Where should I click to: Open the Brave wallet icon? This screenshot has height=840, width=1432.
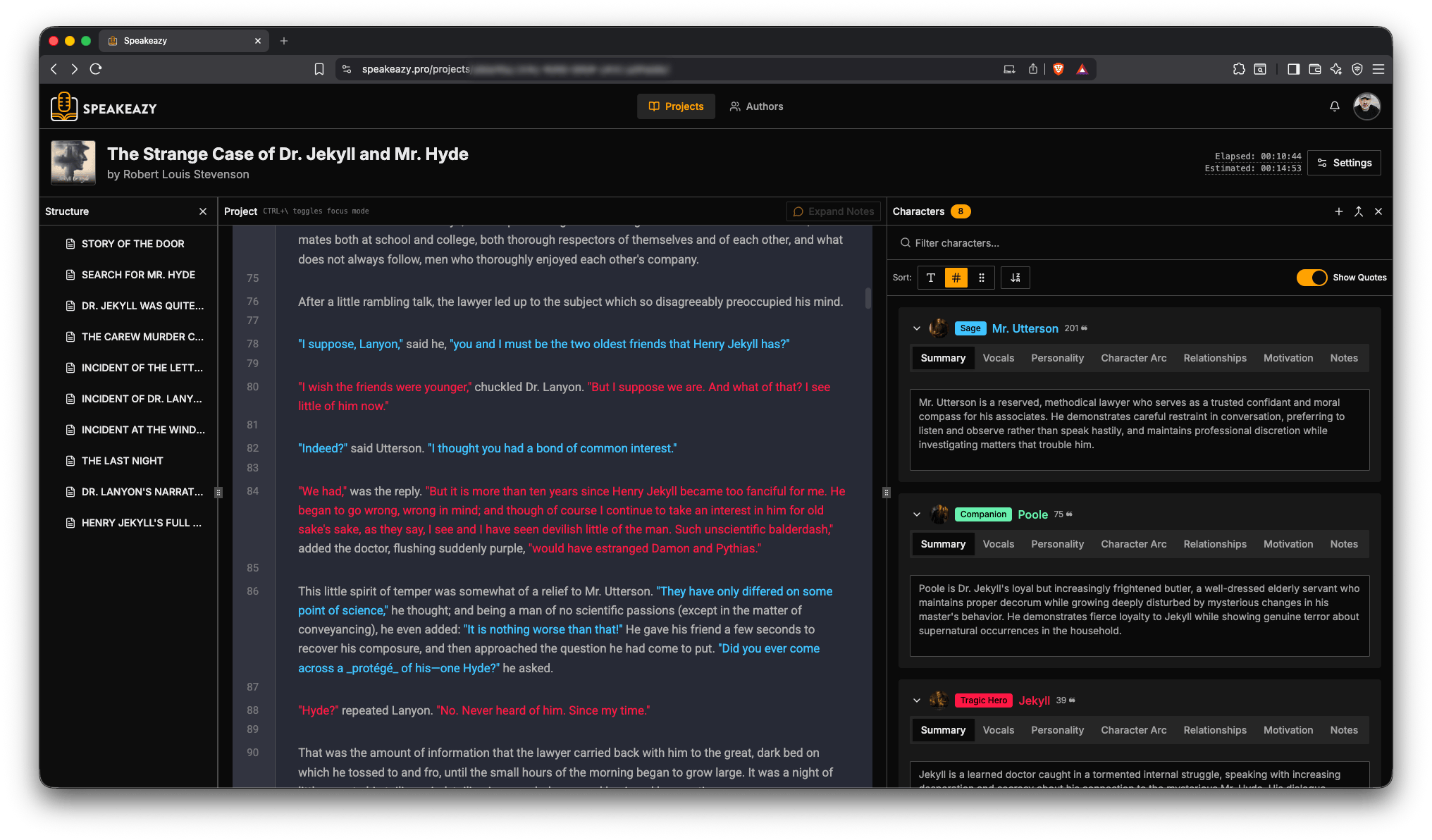[x=1314, y=69]
